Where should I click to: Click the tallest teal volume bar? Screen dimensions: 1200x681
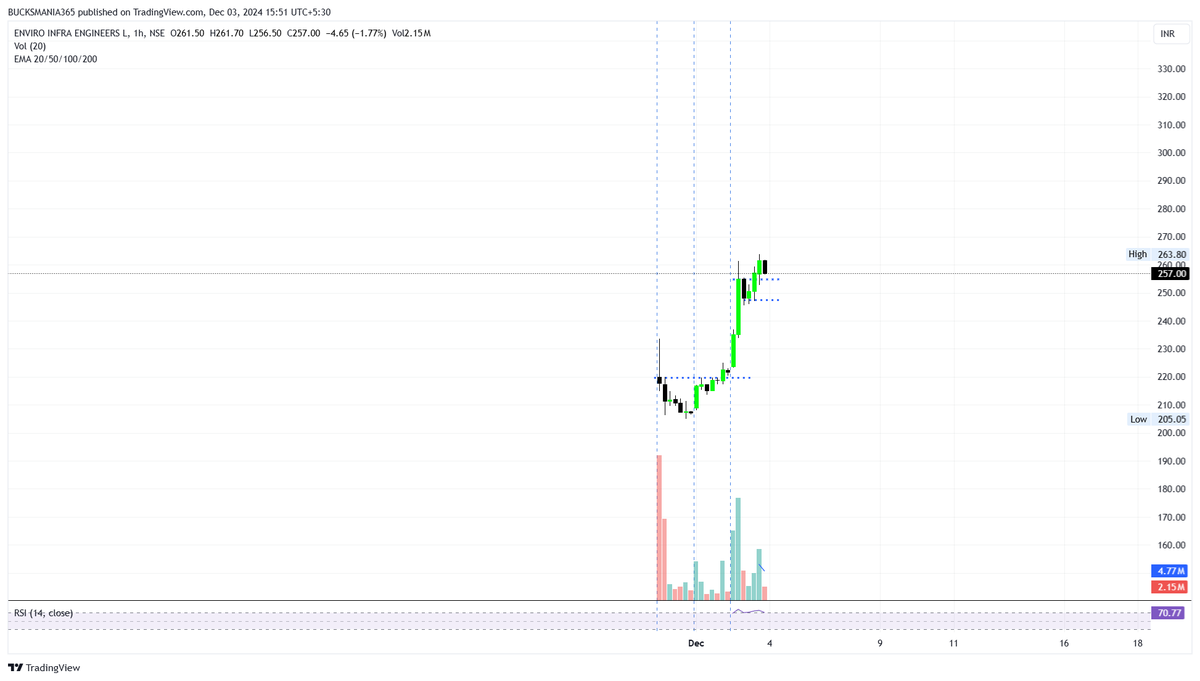click(738, 549)
